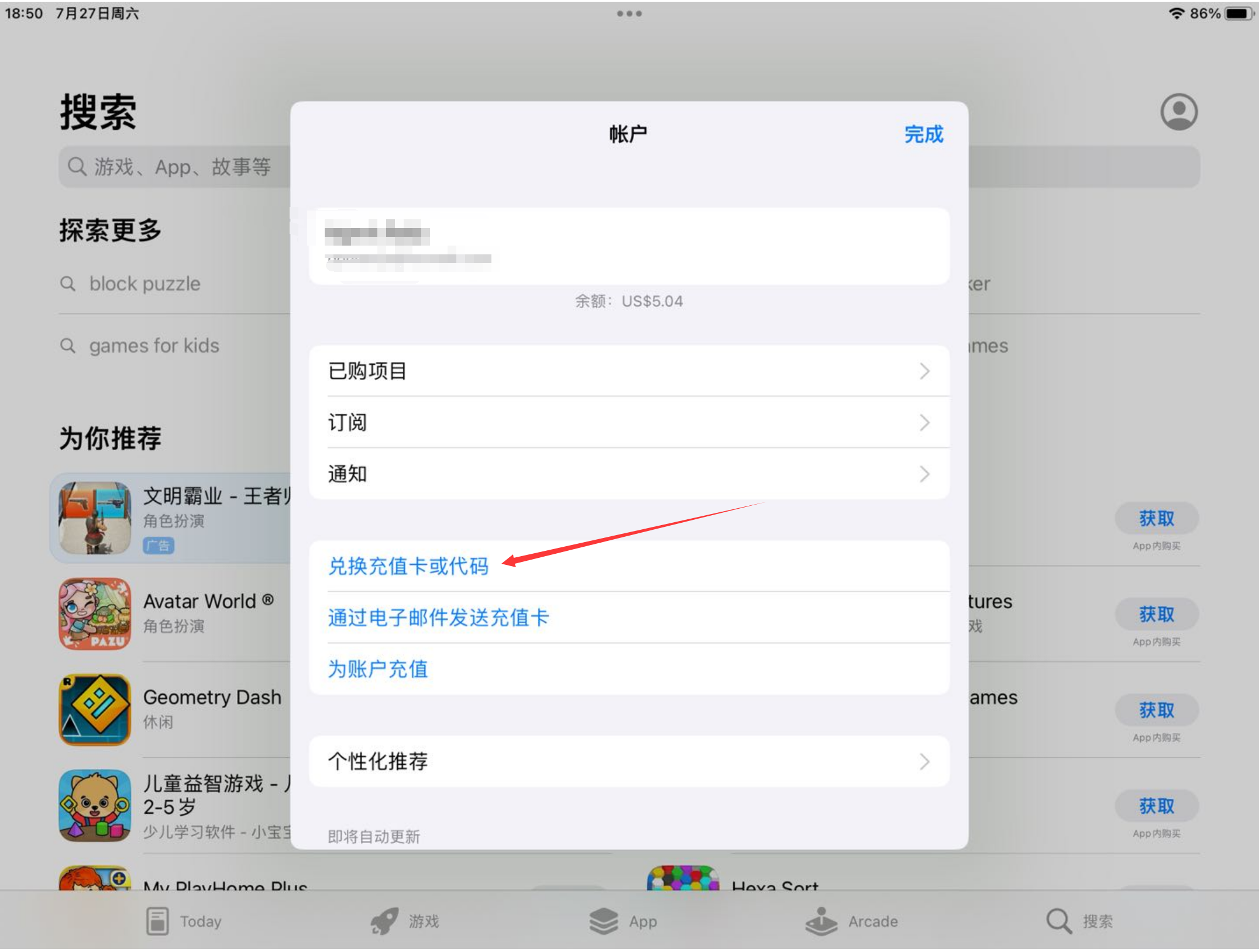Select 为账户充值 option
Image resolution: width=1259 pixels, height=952 pixels.
pyautogui.click(x=378, y=669)
